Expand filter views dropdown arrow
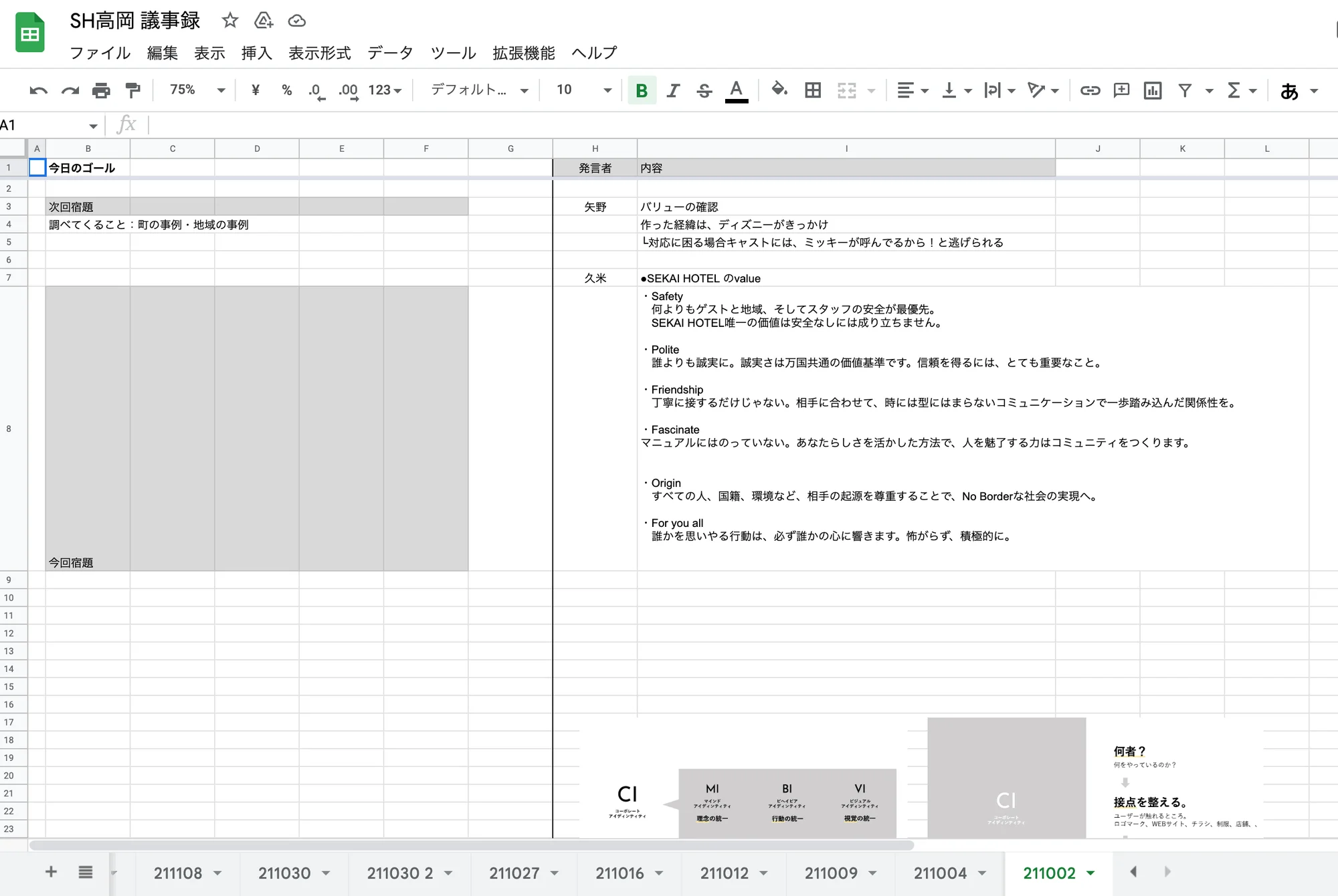This screenshot has width=1338, height=896. [x=1209, y=90]
